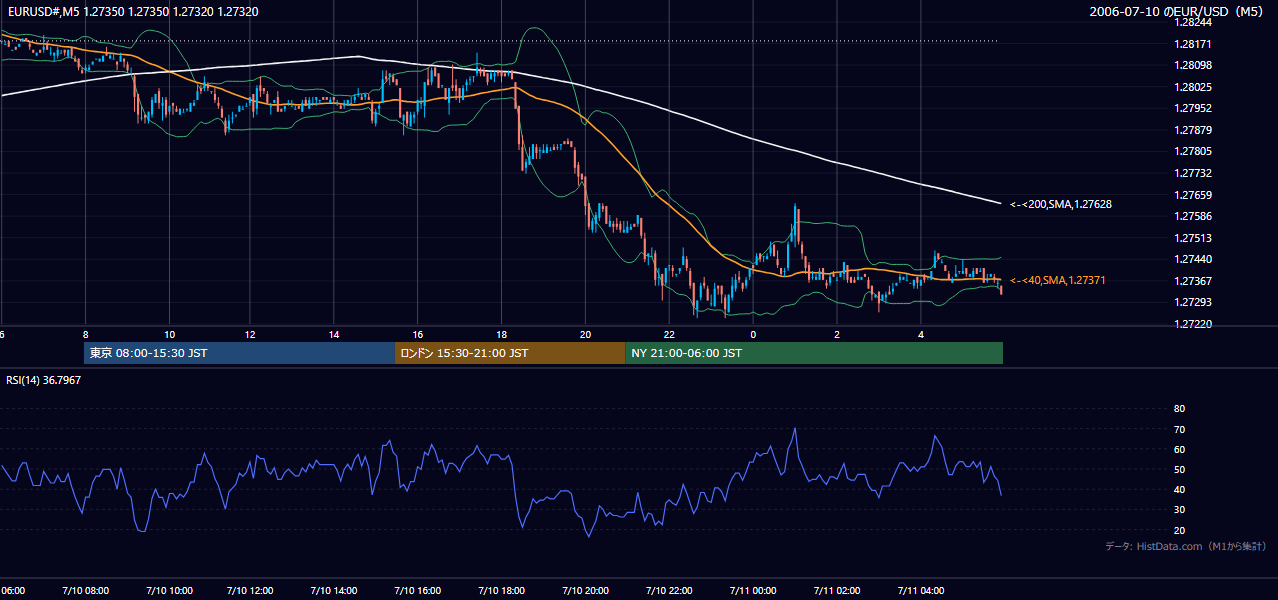Click RSI scale value 80
This screenshot has height=600, width=1278.
[1179, 409]
